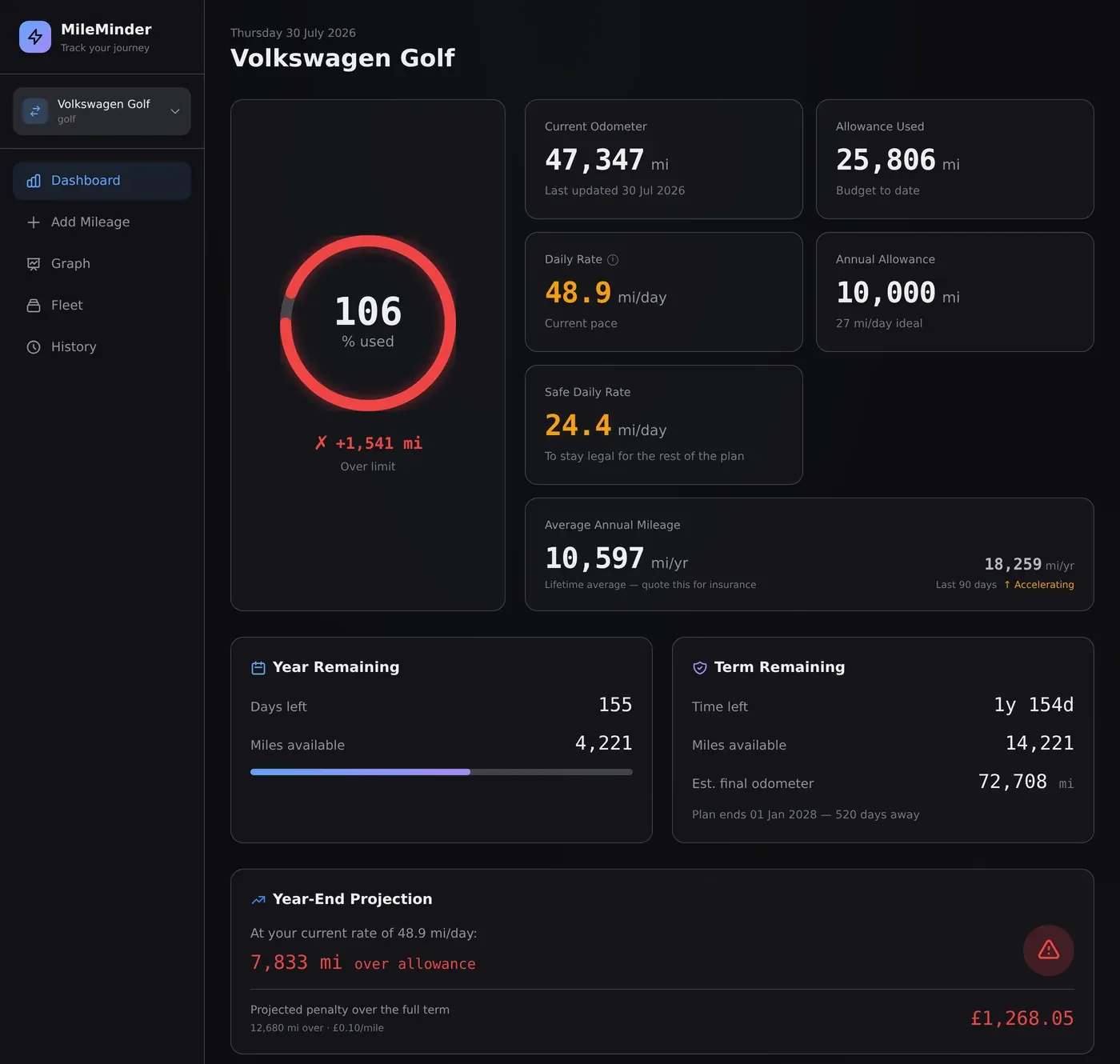Click the Year Remaining calendar icon
The image size is (1120, 1064).
(258, 668)
